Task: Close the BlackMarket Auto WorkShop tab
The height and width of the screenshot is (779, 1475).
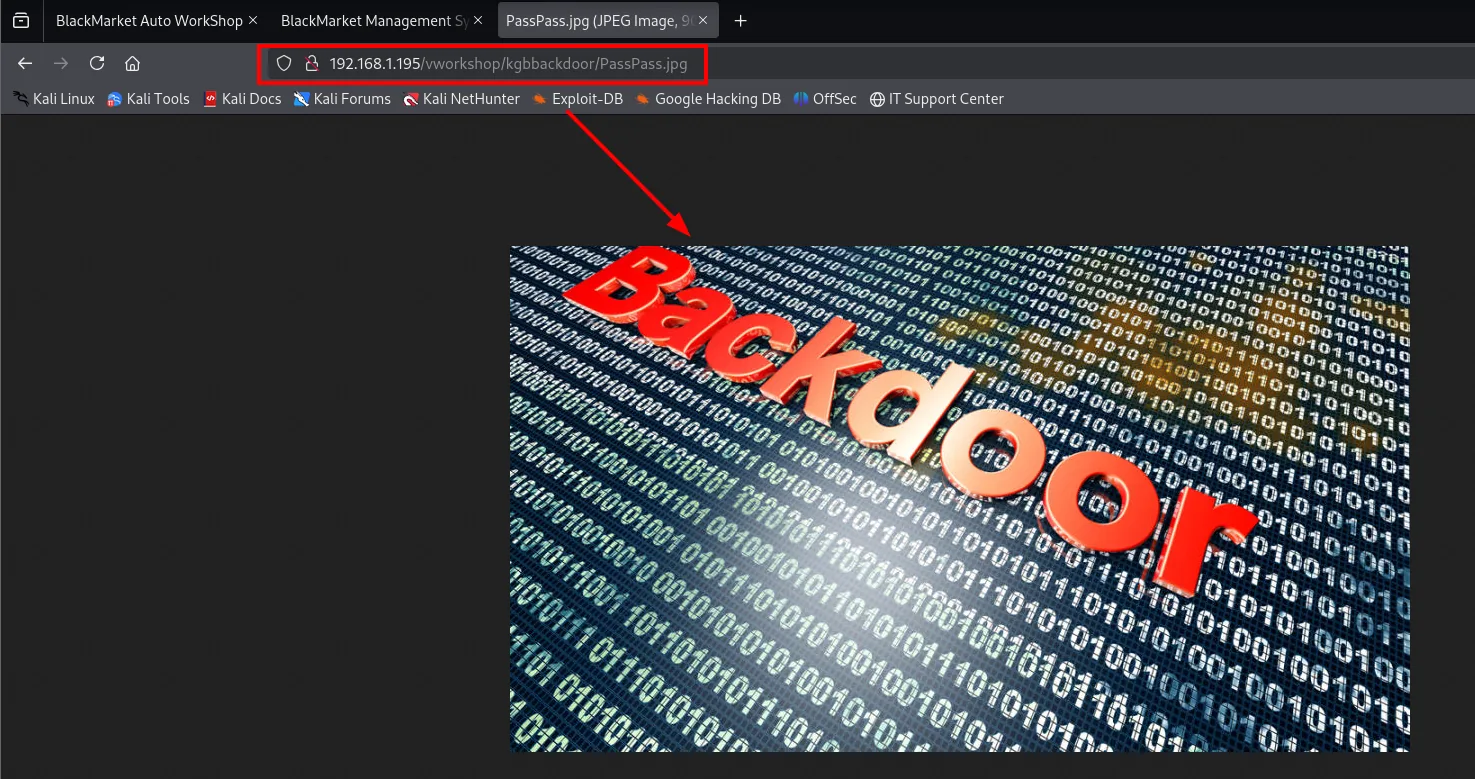Action: 252,20
